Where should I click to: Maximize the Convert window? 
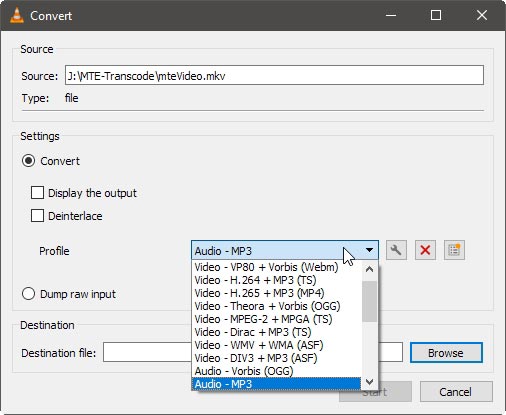[436, 15]
